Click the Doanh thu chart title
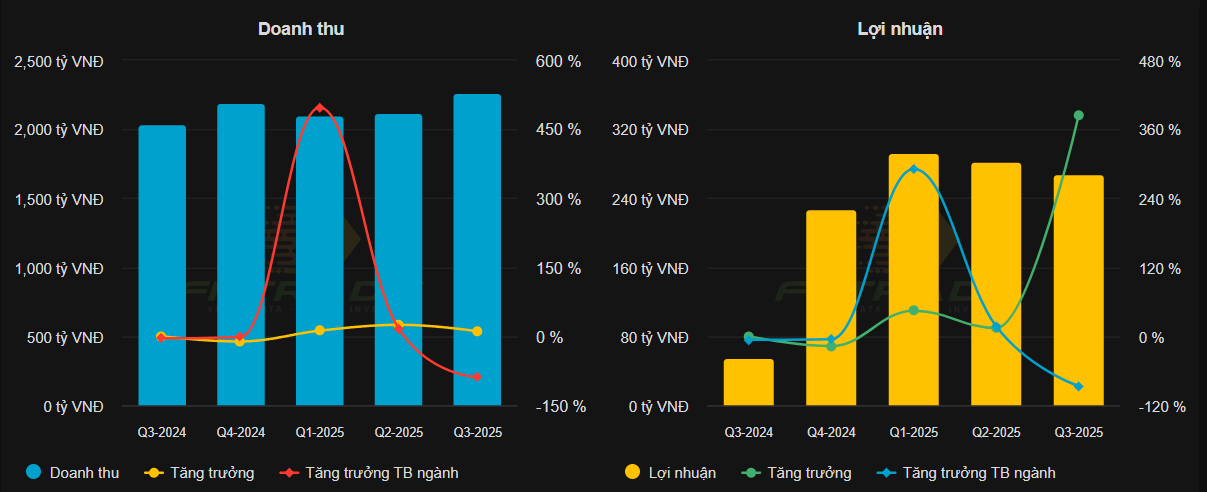The height and width of the screenshot is (492, 1207). point(301,29)
